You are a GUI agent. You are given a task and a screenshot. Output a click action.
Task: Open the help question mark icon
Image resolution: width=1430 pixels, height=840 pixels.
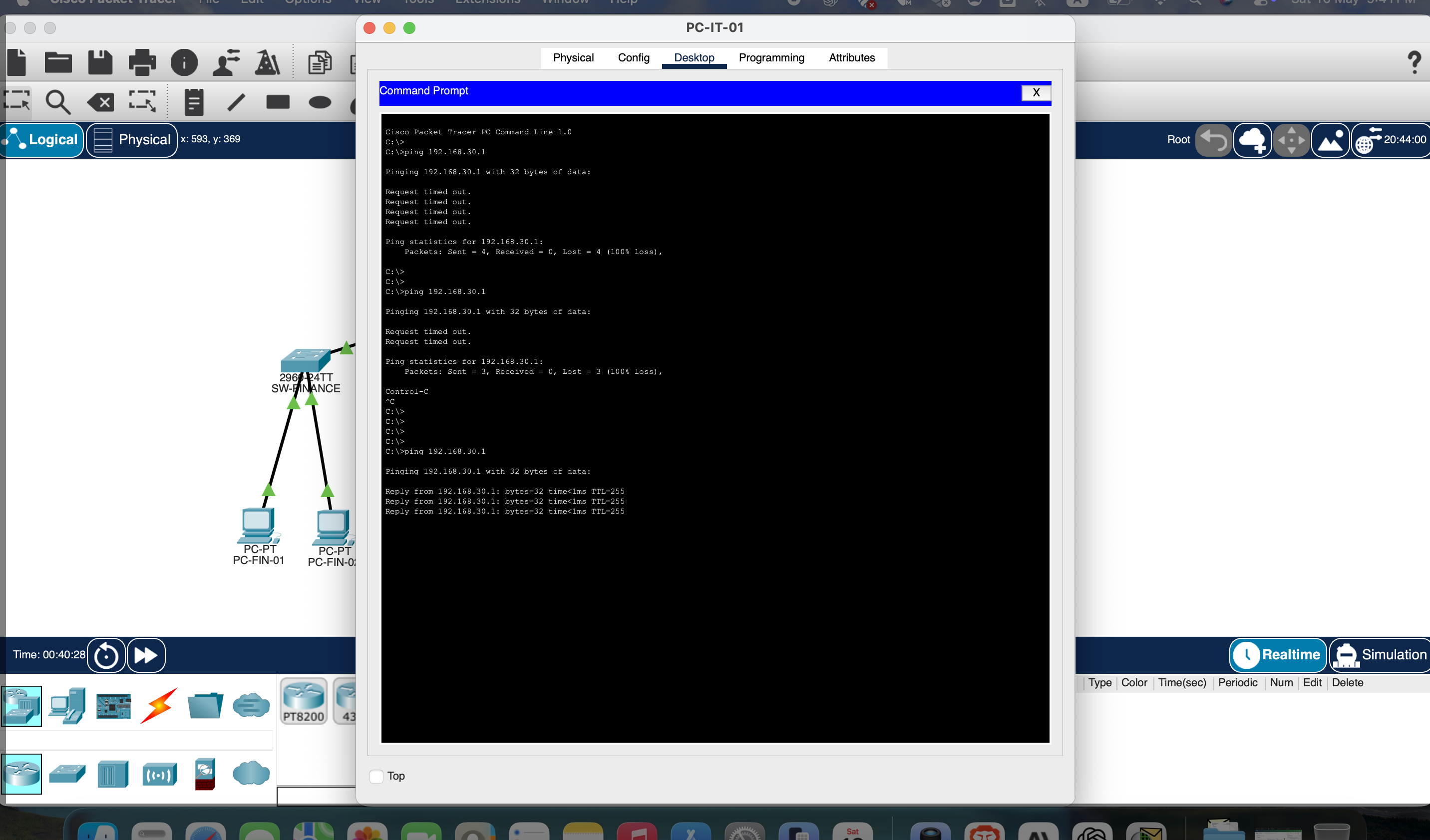(1414, 62)
